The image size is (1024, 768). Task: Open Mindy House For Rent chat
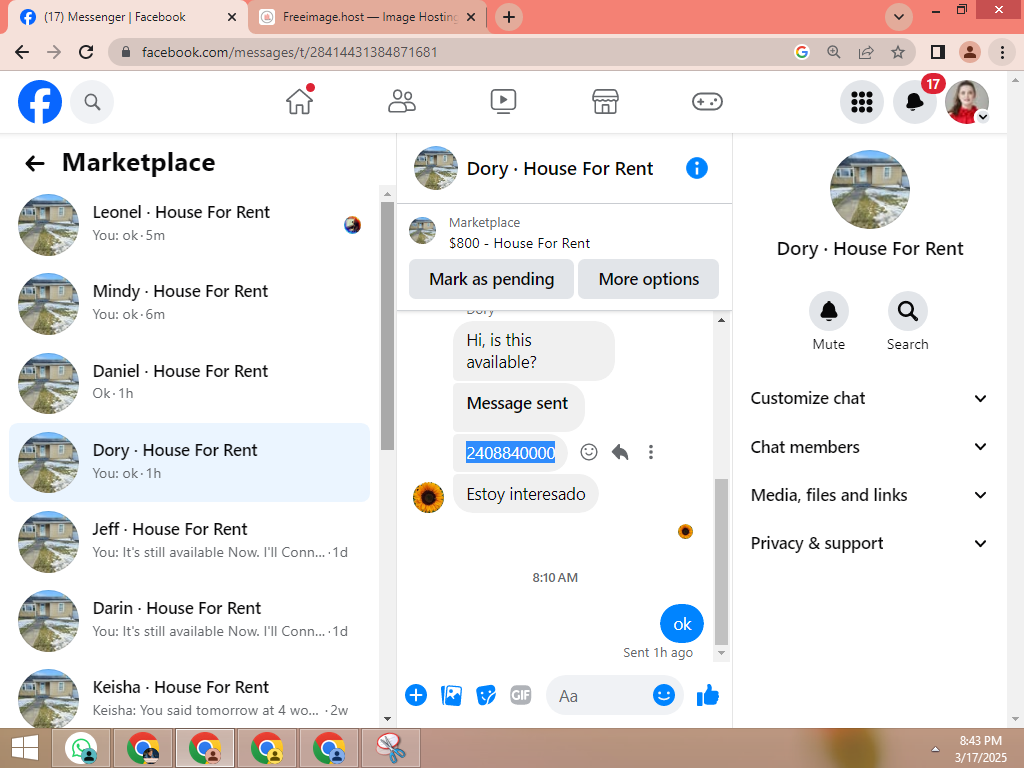(189, 304)
